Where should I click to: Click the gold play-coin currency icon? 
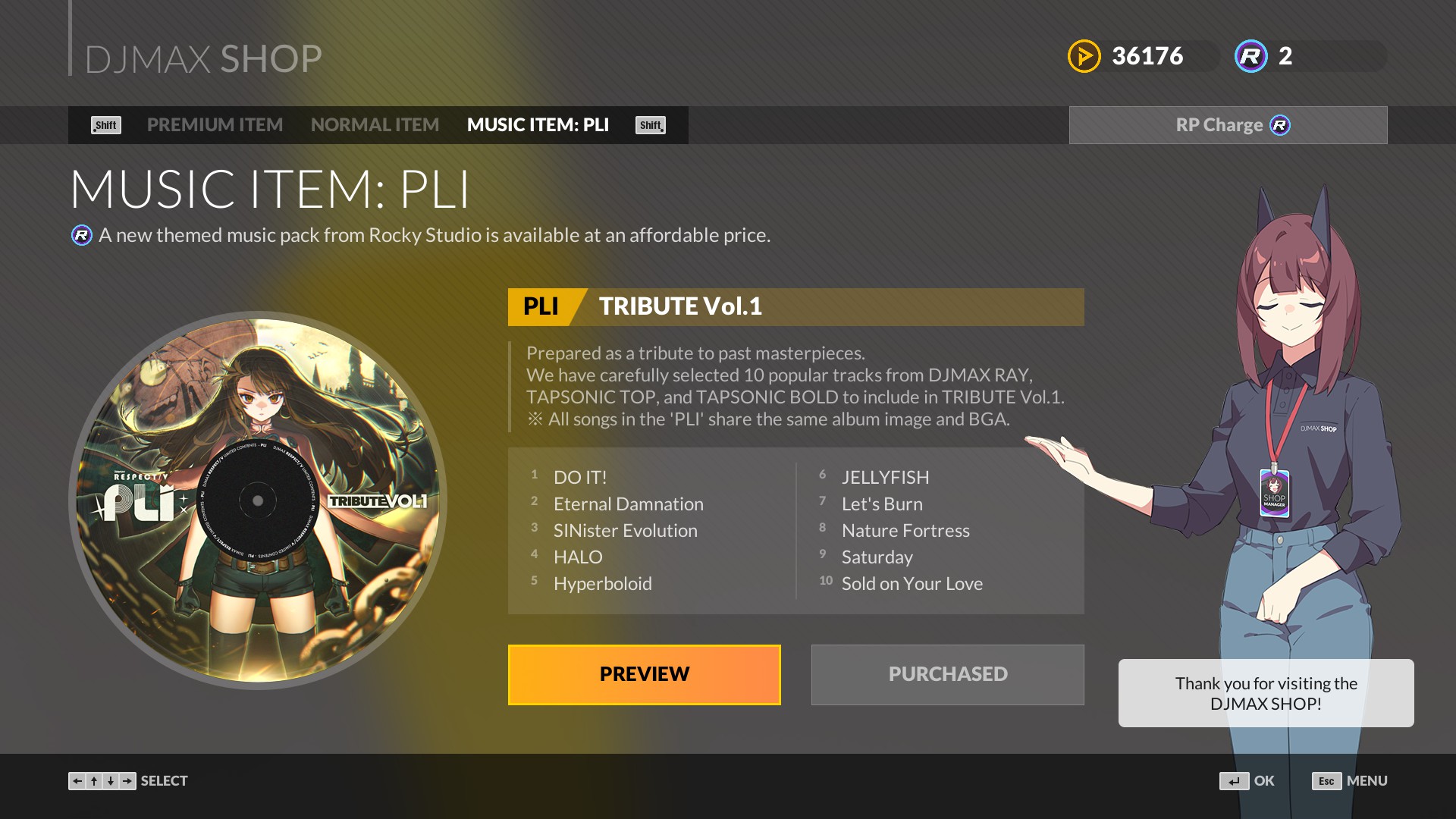coord(1084,56)
